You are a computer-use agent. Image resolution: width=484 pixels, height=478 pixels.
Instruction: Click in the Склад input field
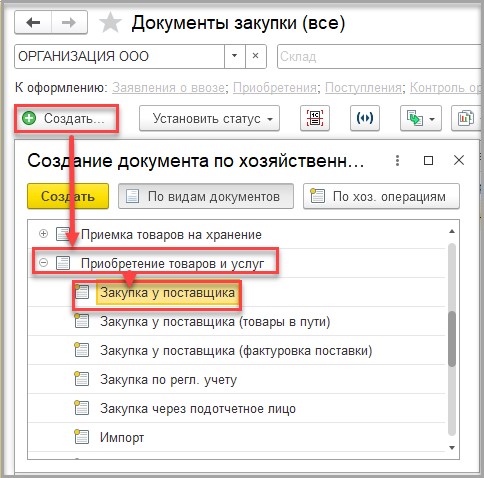tap(380, 56)
